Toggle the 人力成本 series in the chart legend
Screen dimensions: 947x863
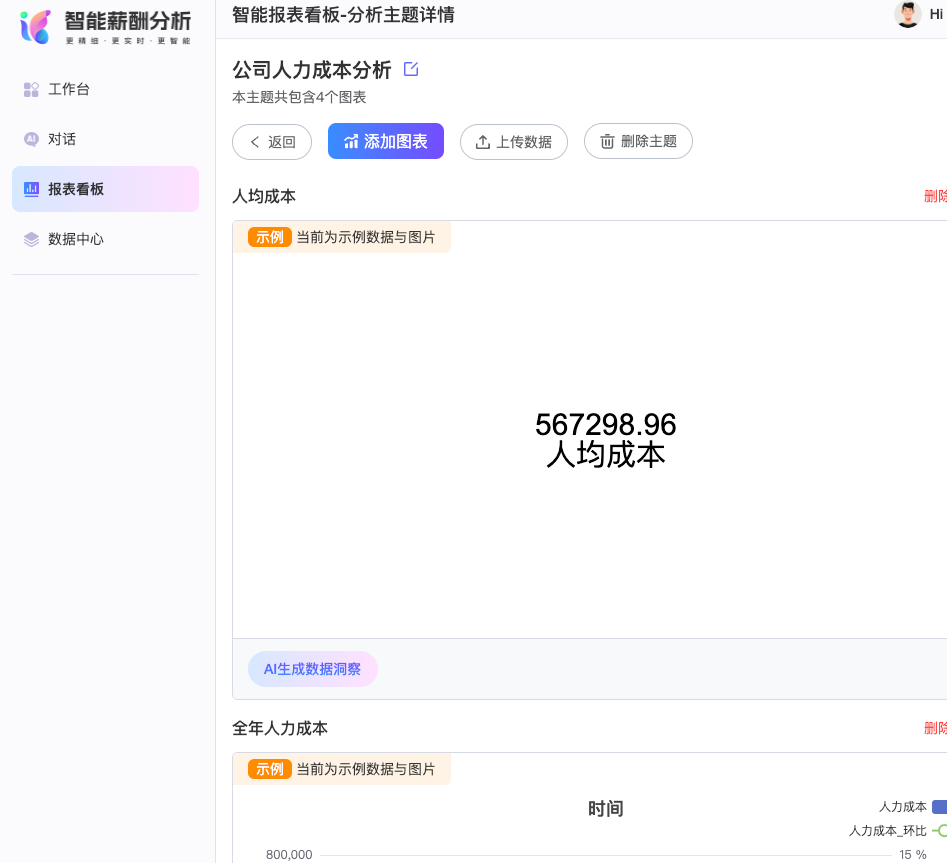pos(904,807)
